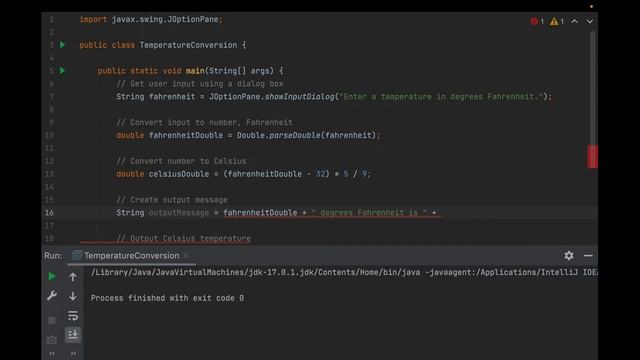Image resolution: width=640 pixels, height=360 pixels.
Task: Click line number 16 in gutter
Action: 49,213
